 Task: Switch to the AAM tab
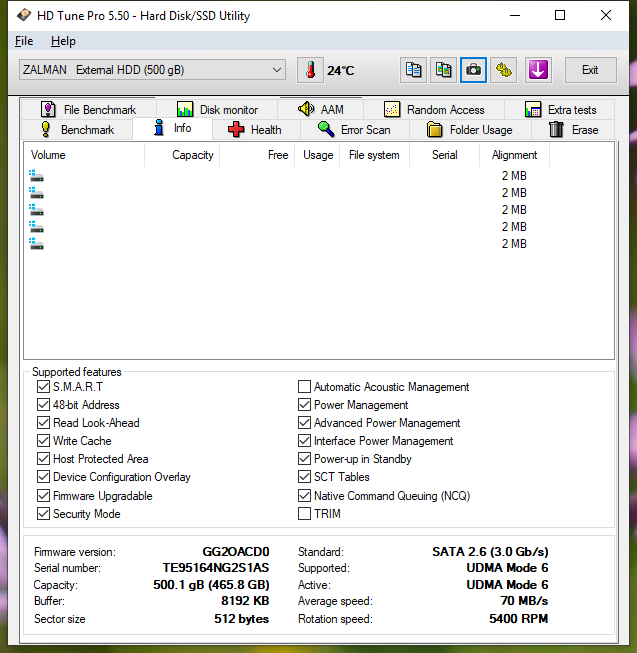click(321, 110)
